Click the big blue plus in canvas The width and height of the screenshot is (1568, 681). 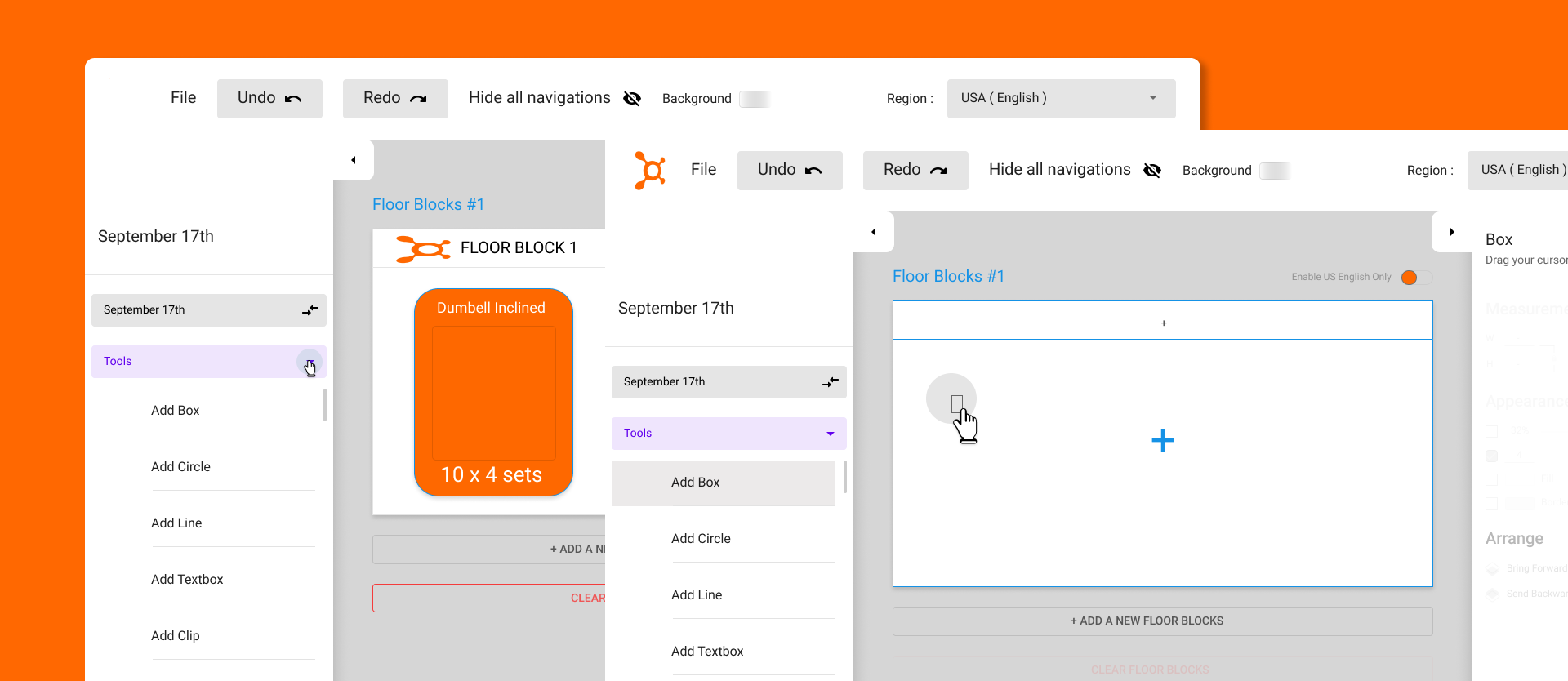click(1163, 441)
